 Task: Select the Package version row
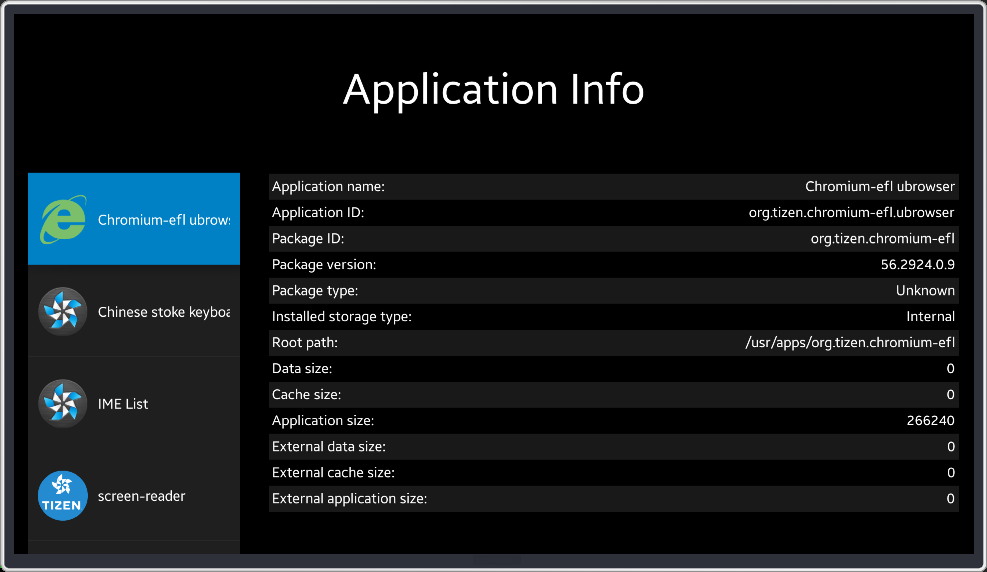tap(613, 264)
